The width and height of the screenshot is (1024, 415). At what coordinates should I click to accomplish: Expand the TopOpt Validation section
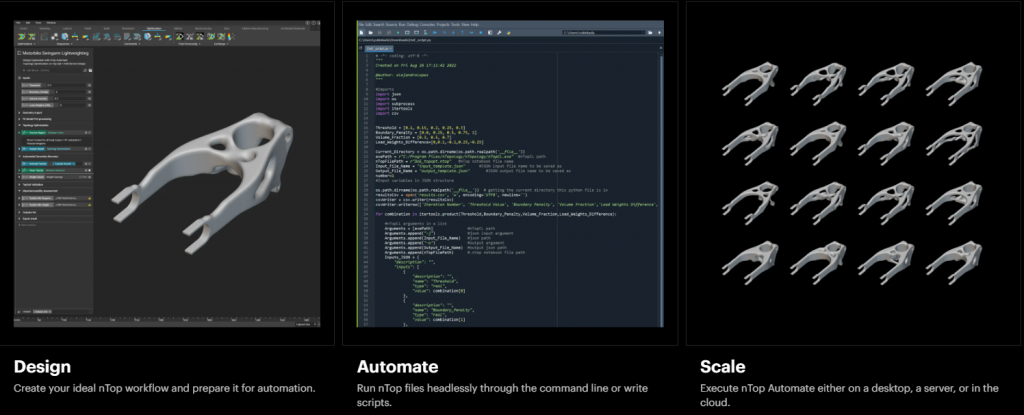[x=19, y=184]
